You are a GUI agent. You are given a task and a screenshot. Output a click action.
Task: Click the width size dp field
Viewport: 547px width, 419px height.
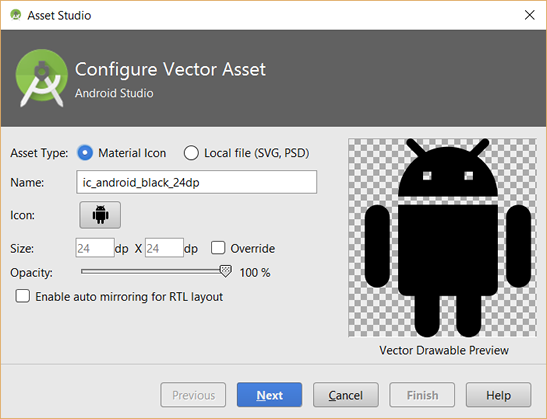(95, 248)
